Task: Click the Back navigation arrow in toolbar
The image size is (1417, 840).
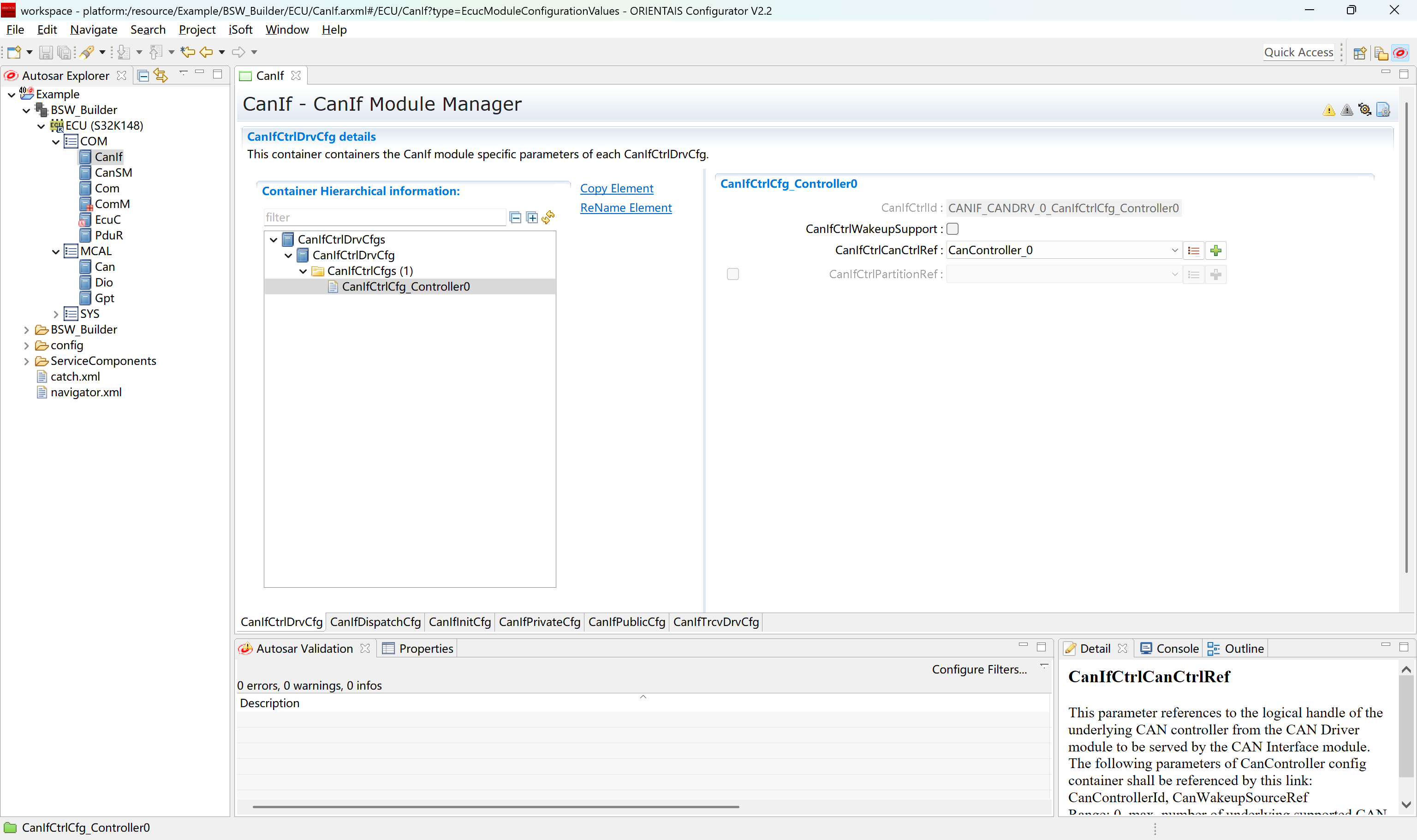Action: 206,52
